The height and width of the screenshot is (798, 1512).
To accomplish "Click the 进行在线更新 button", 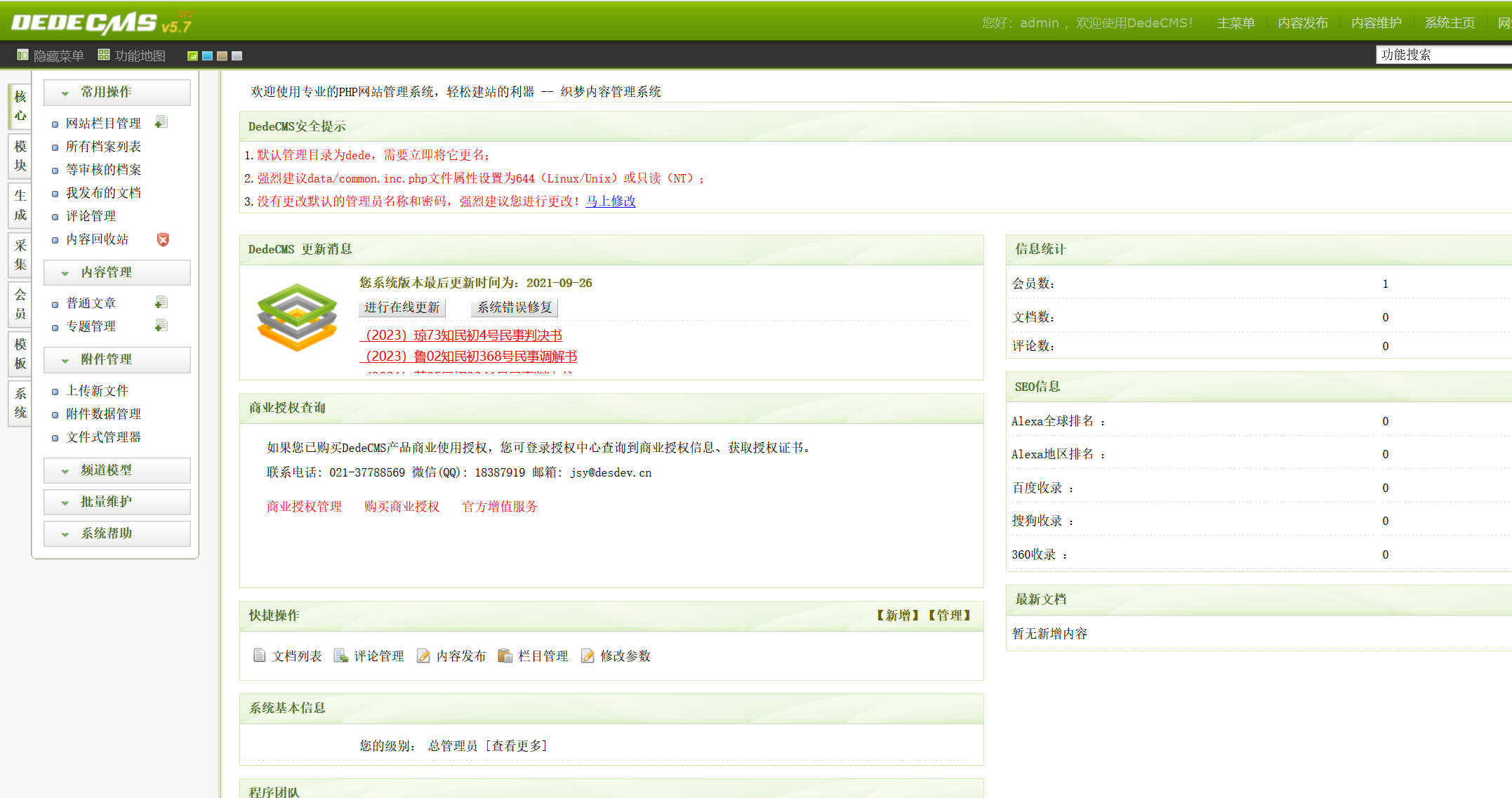I will click(x=402, y=307).
